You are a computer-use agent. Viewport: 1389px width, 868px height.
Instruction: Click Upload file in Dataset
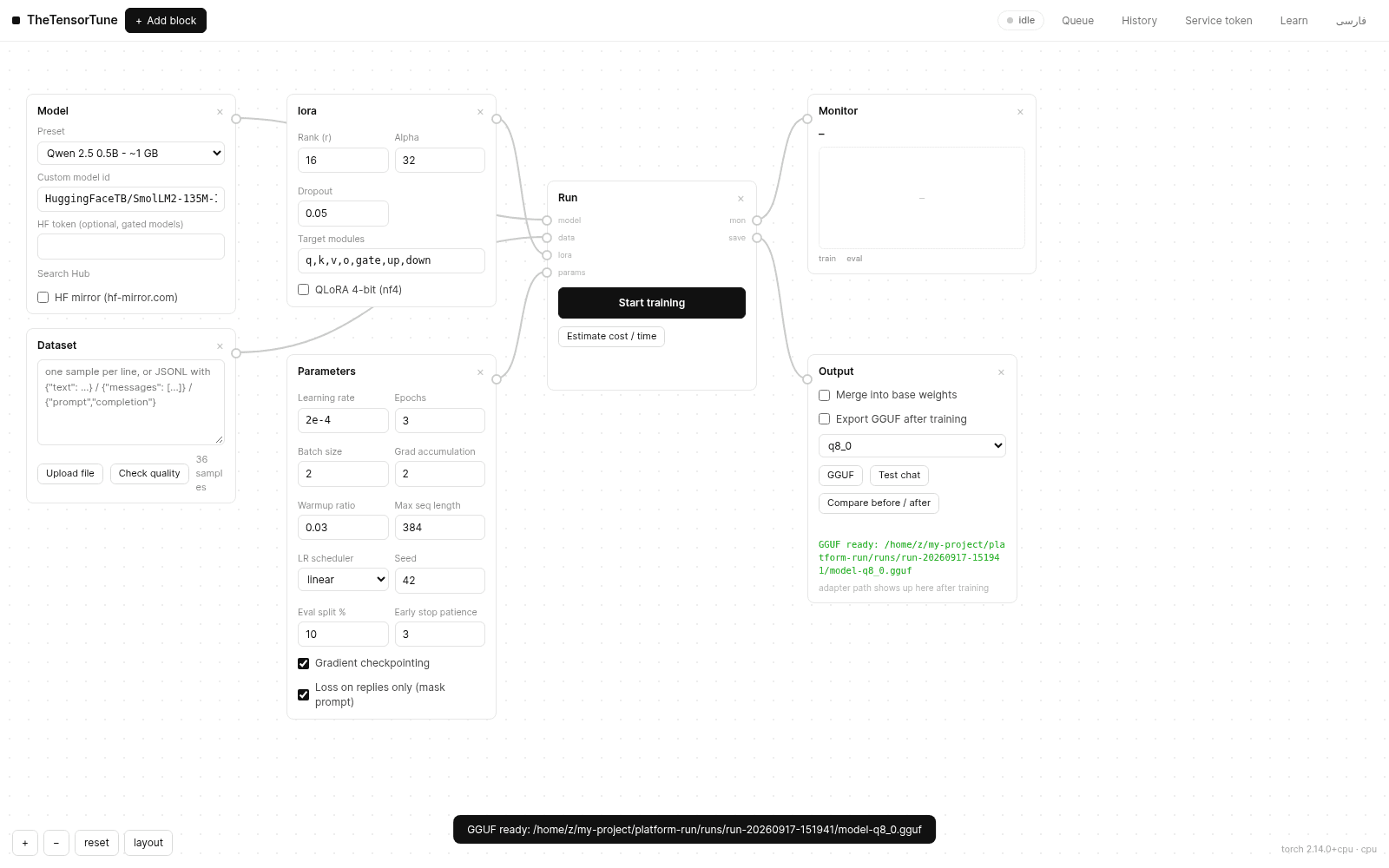coord(70,474)
